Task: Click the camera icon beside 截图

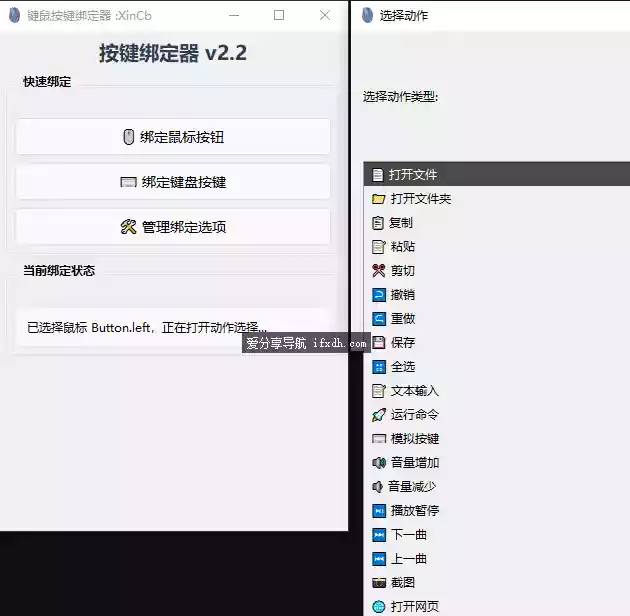Action: pos(379,583)
